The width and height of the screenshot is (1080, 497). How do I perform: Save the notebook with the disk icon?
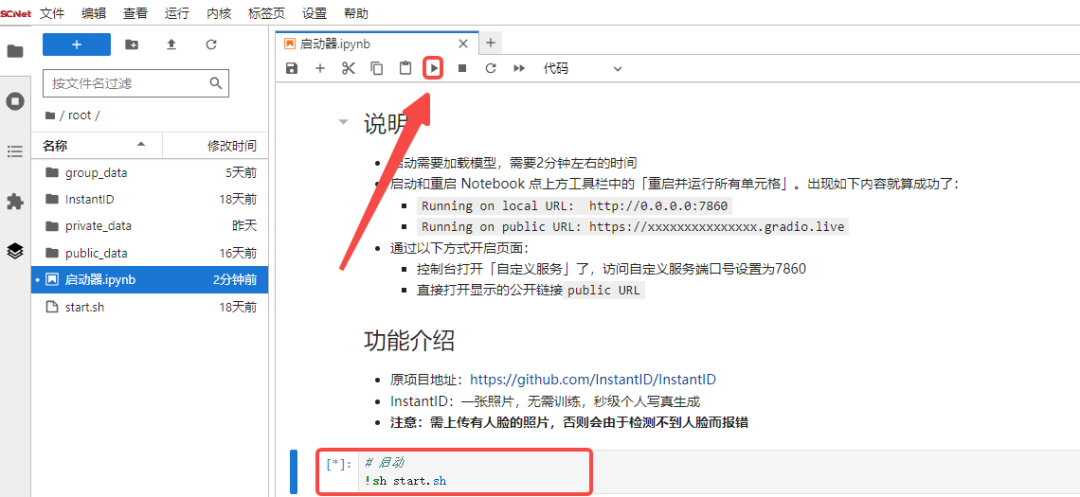(x=292, y=68)
